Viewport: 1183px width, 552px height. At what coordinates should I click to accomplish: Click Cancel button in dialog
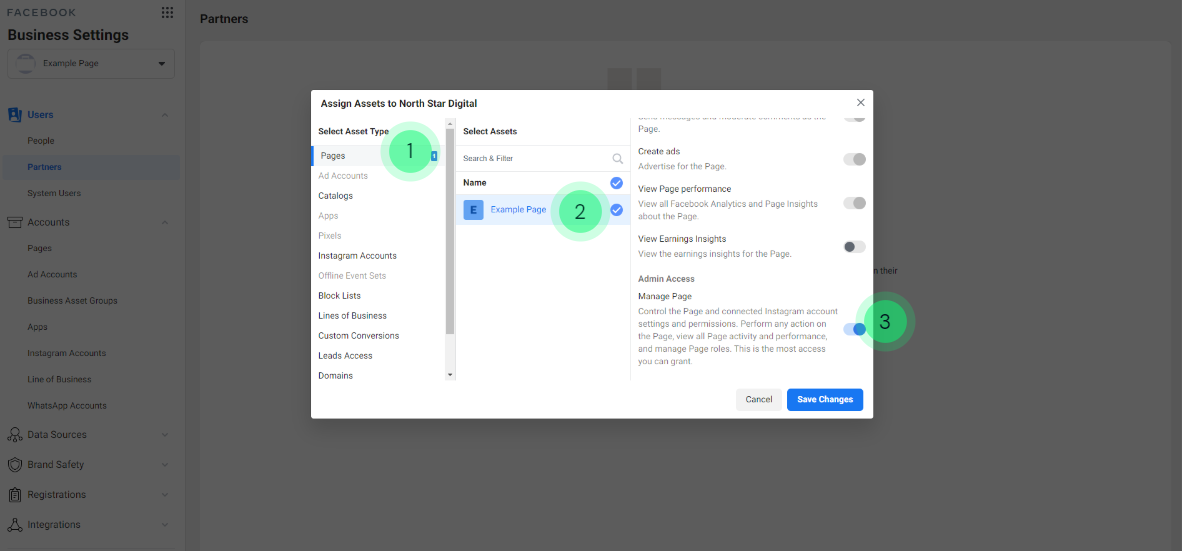click(x=759, y=400)
